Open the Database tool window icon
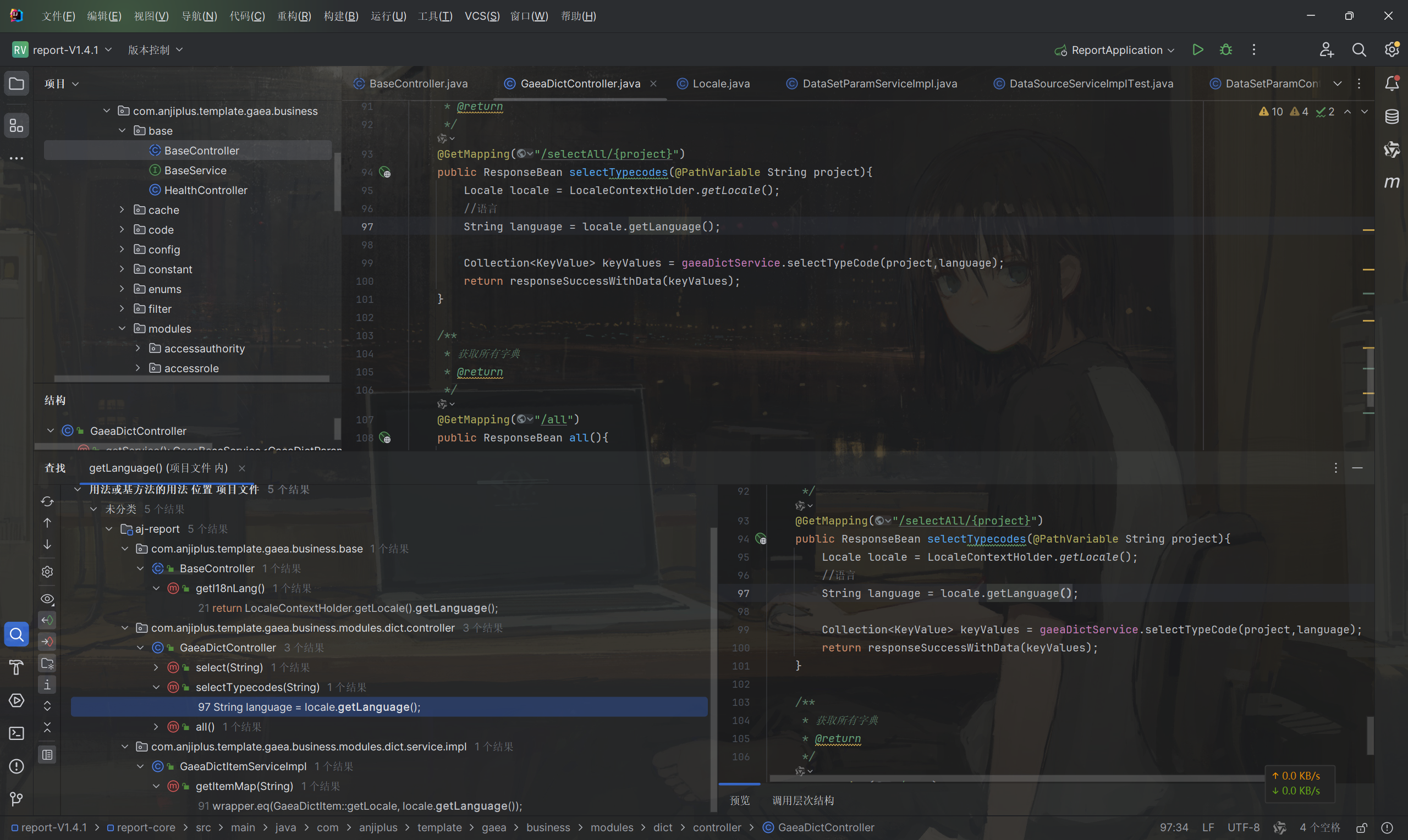The height and width of the screenshot is (840, 1408). tap(1391, 117)
